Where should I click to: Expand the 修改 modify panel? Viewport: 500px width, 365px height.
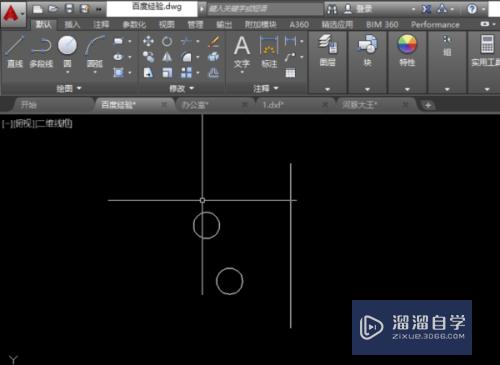pyautogui.click(x=181, y=88)
